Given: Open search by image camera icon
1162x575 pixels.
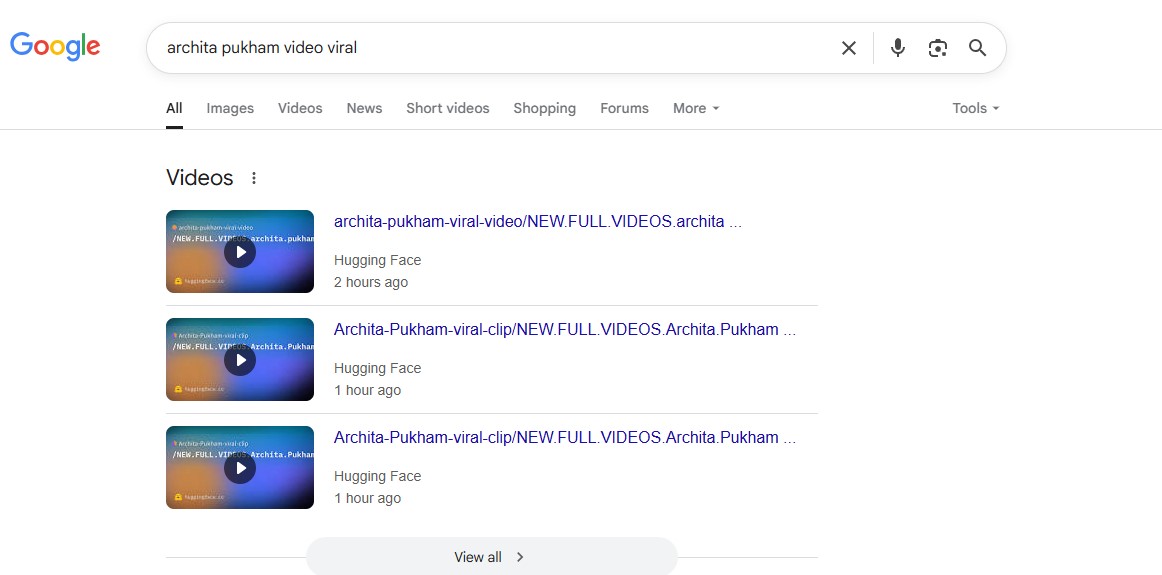Looking at the screenshot, I should pyautogui.click(x=937, y=48).
